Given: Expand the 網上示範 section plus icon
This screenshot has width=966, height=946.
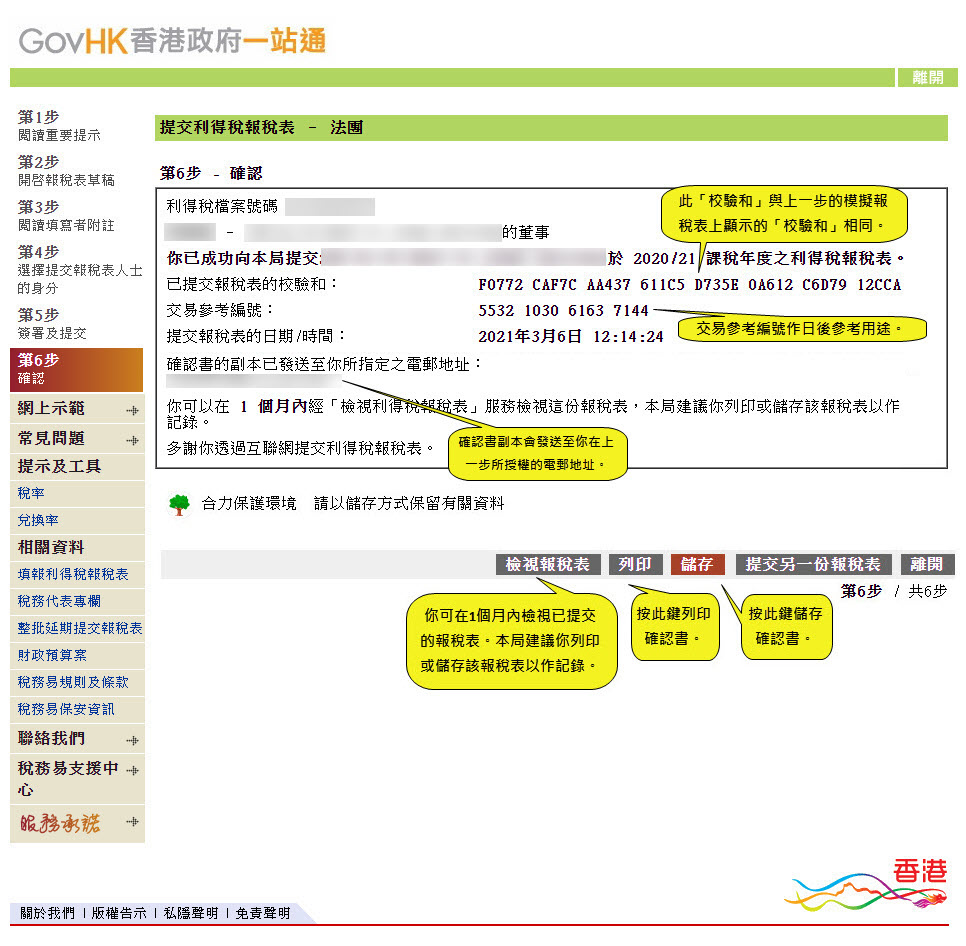Looking at the screenshot, I should point(132,410).
